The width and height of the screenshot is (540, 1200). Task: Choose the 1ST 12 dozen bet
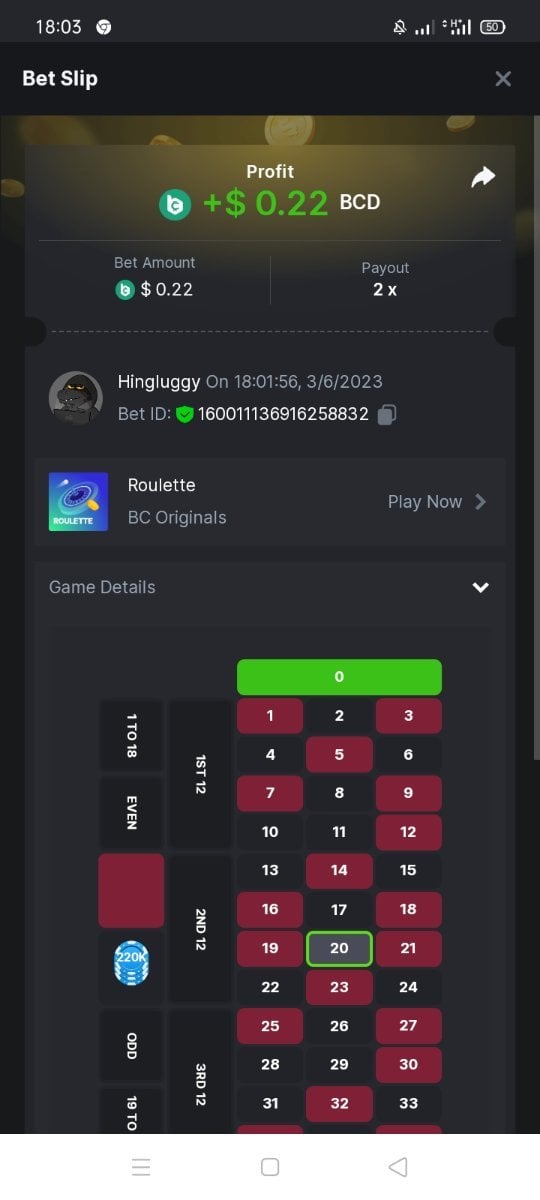point(200,774)
